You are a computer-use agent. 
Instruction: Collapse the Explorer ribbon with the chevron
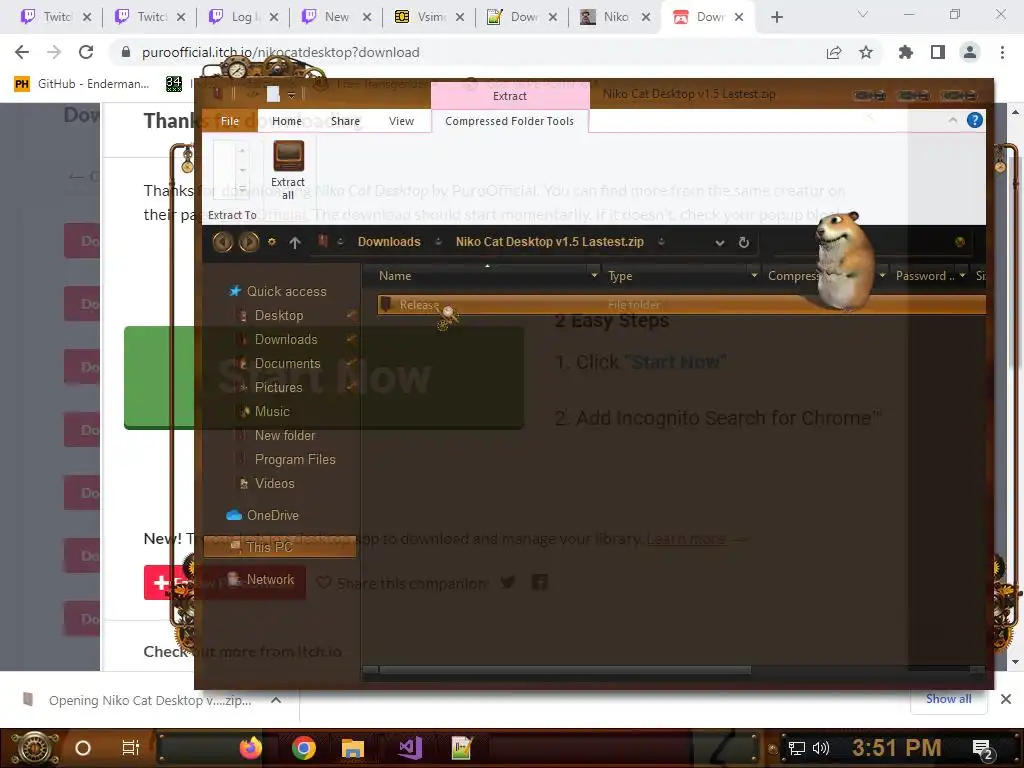953,120
